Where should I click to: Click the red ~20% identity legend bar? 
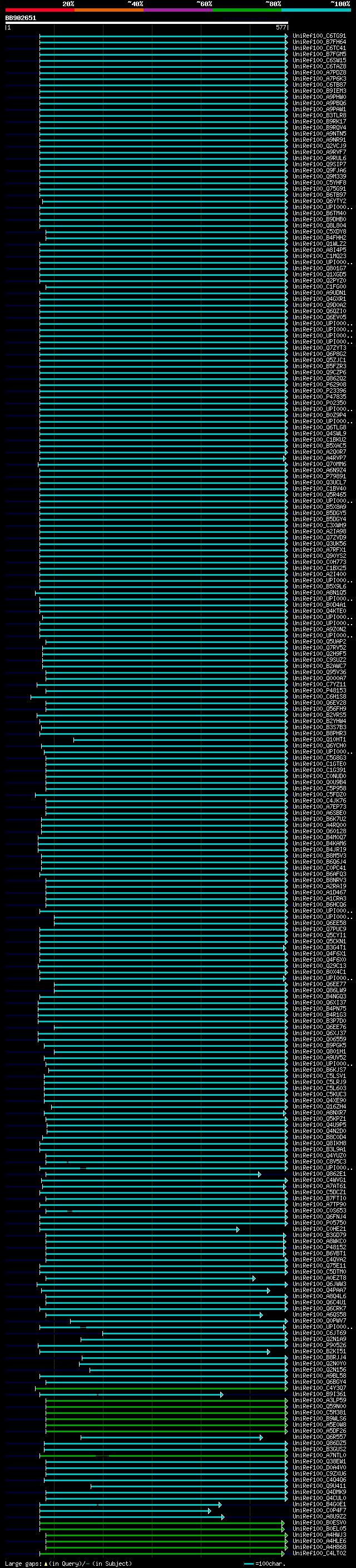coord(39,10)
